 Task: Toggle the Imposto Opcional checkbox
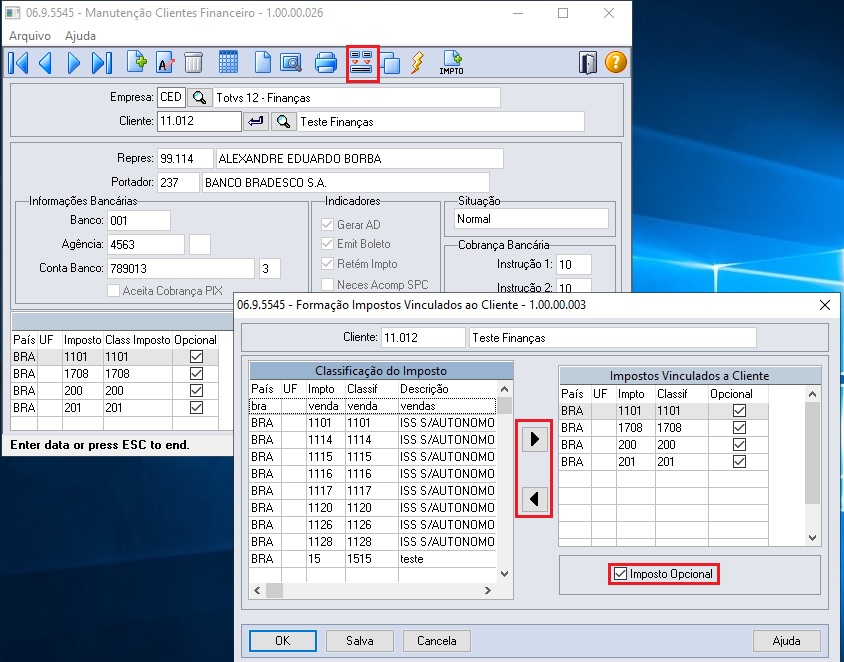click(x=621, y=574)
